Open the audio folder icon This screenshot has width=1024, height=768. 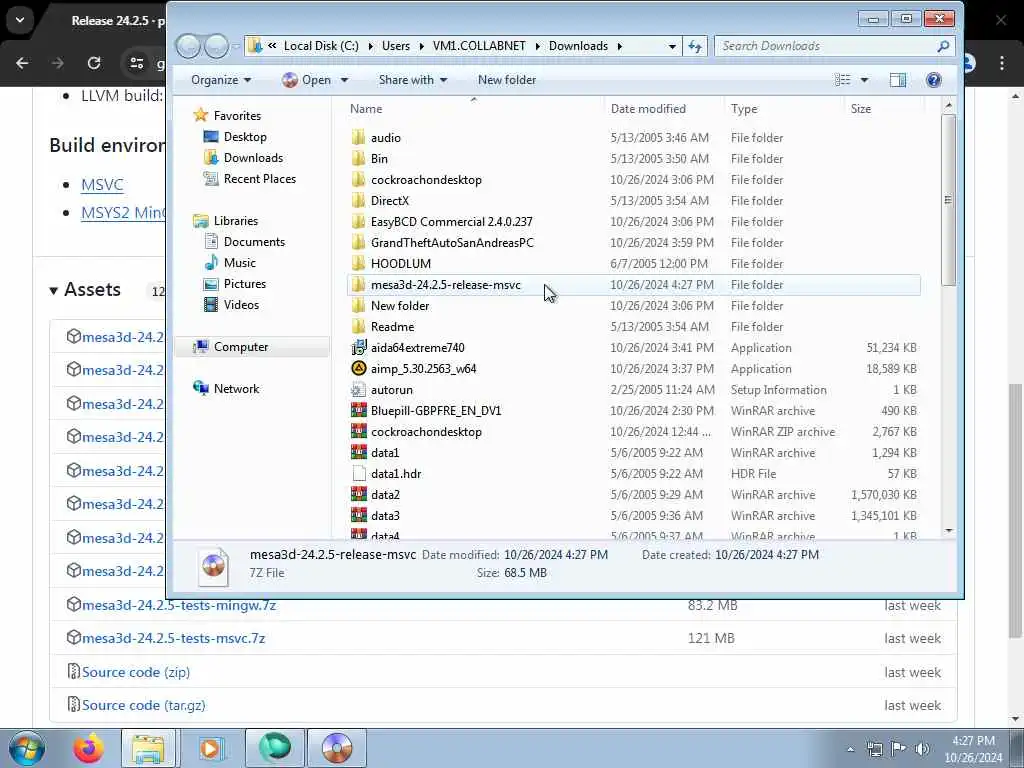pyautogui.click(x=359, y=138)
